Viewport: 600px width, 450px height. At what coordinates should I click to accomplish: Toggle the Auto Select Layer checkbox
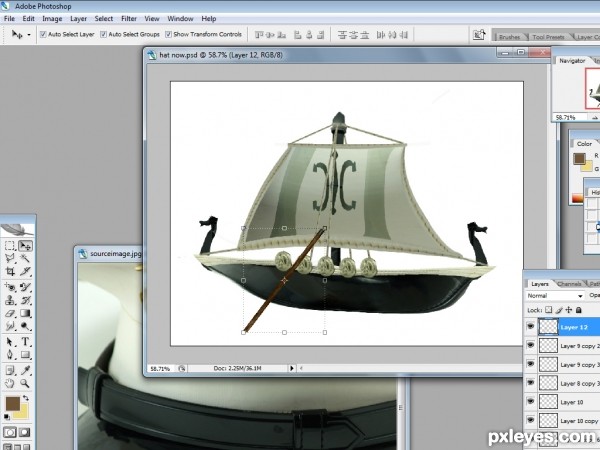43,34
